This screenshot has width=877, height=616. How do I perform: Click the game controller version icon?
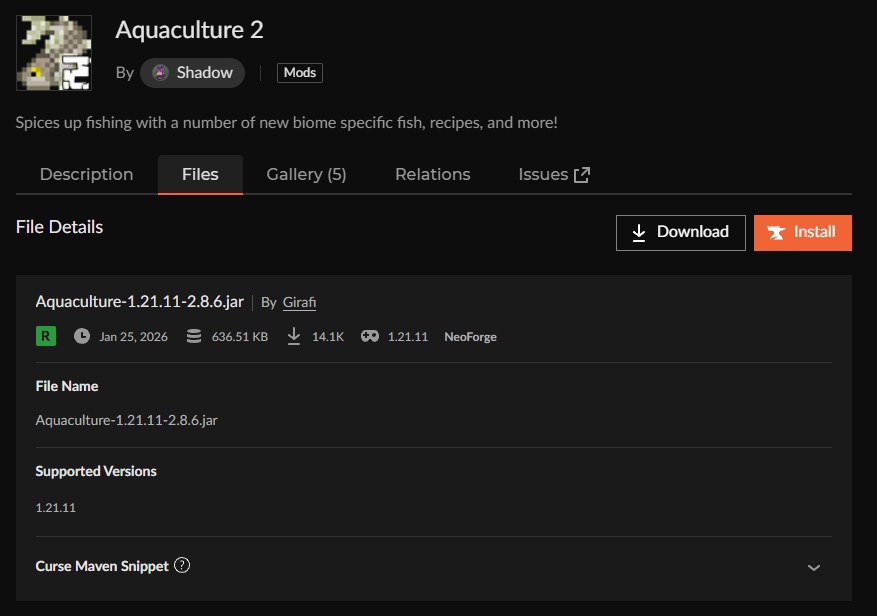click(370, 336)
